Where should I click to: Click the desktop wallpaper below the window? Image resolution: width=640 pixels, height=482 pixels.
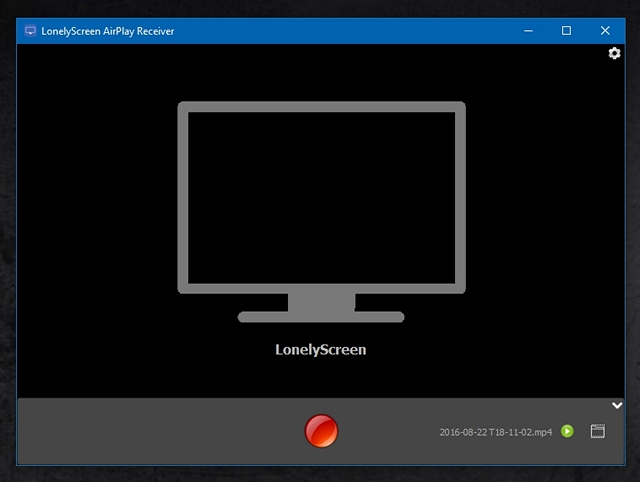[320, 474]
